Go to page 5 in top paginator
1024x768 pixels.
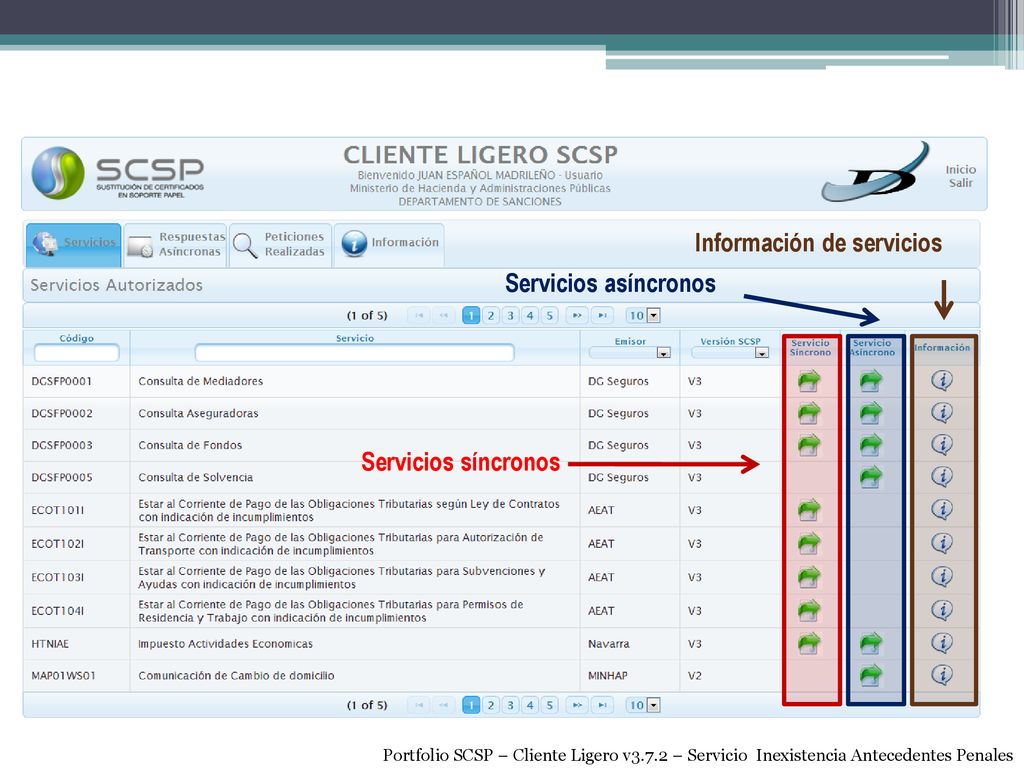(549, 315)
